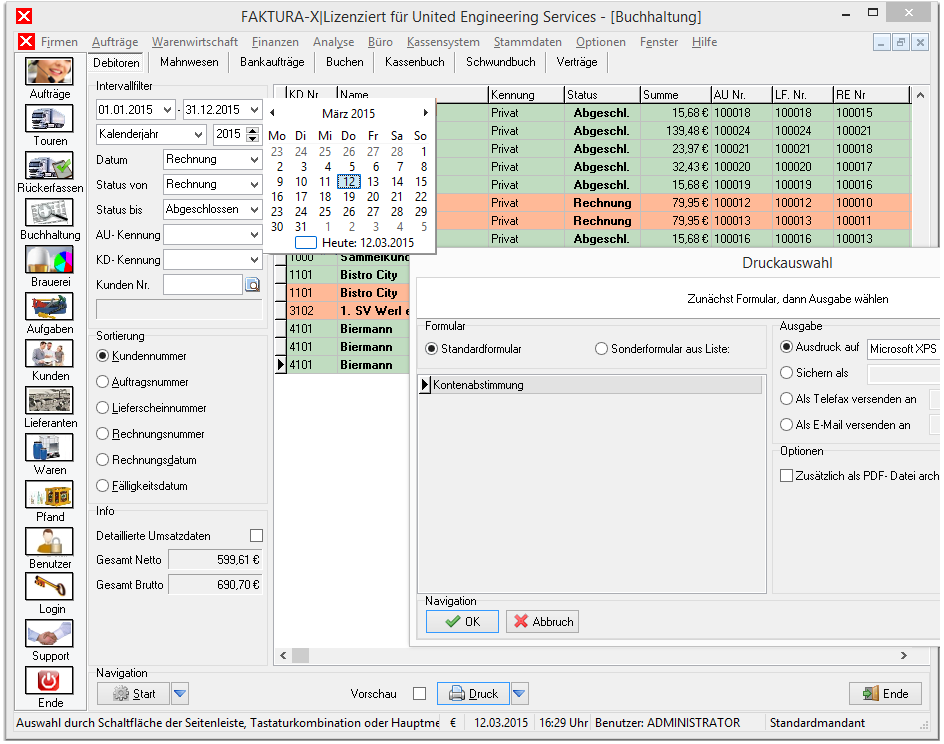The width and height of the screenshot is (944, 744).
Task: Click the Login key icon
Action: point(49,587)
